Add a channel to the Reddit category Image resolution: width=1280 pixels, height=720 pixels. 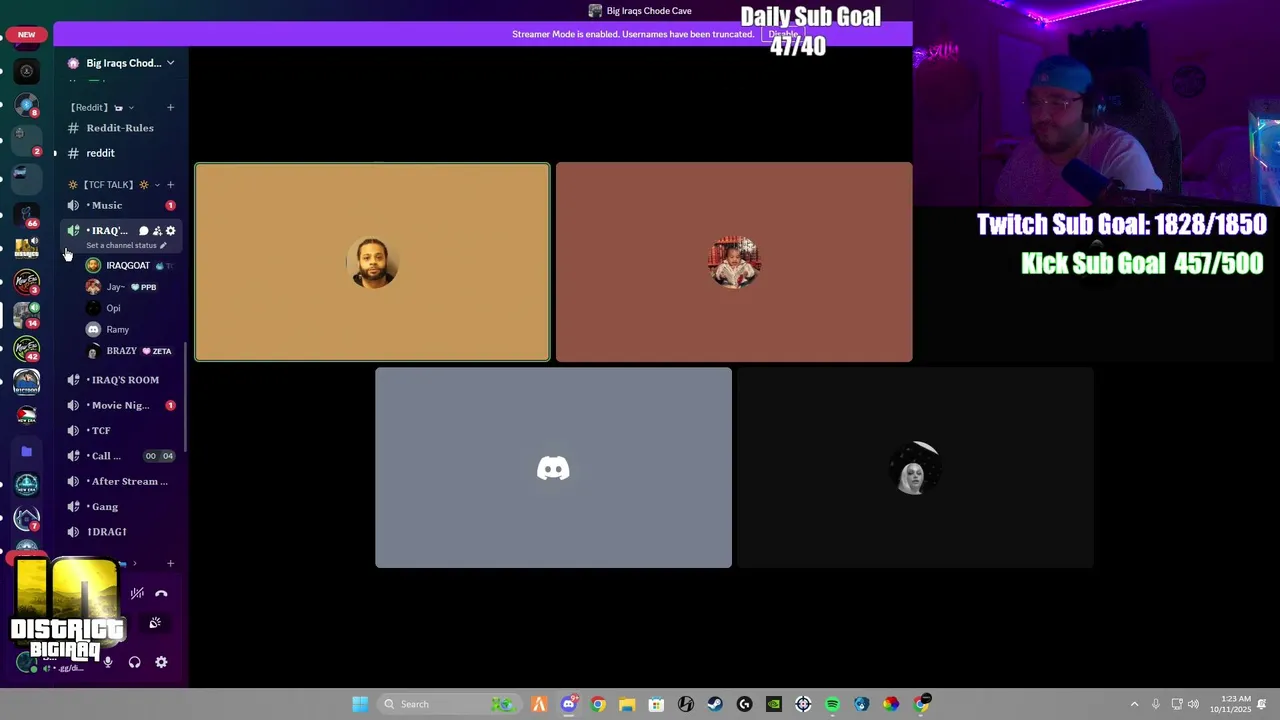[x=170, y=107]
